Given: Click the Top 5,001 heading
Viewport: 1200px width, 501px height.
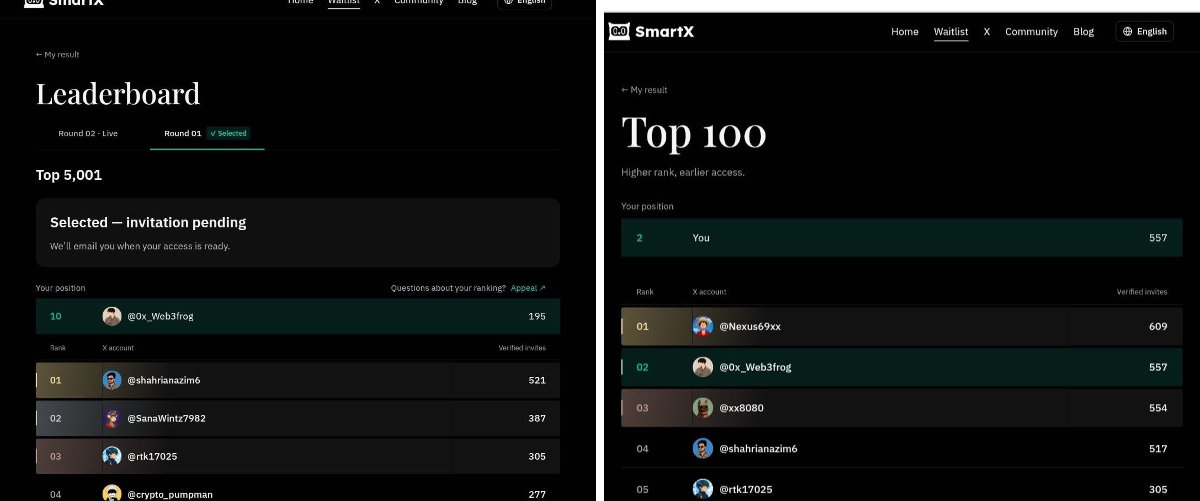Looking at the screenshot, I should (x=69, y=175).
